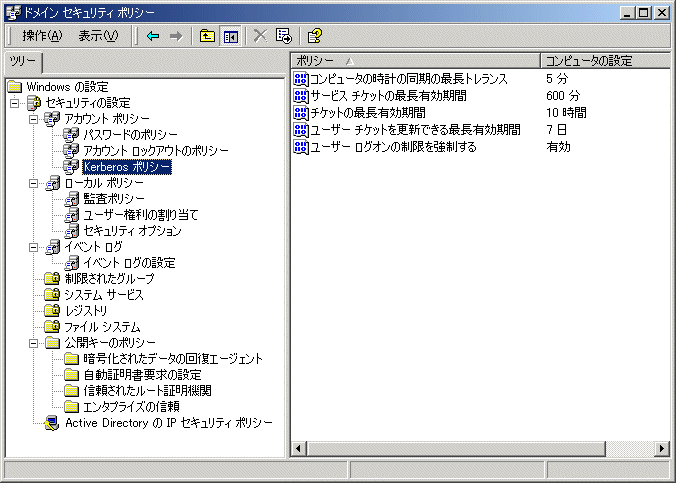Click policy icon for コンピュータの時計の同期の最長トレランス

(300, 79)
